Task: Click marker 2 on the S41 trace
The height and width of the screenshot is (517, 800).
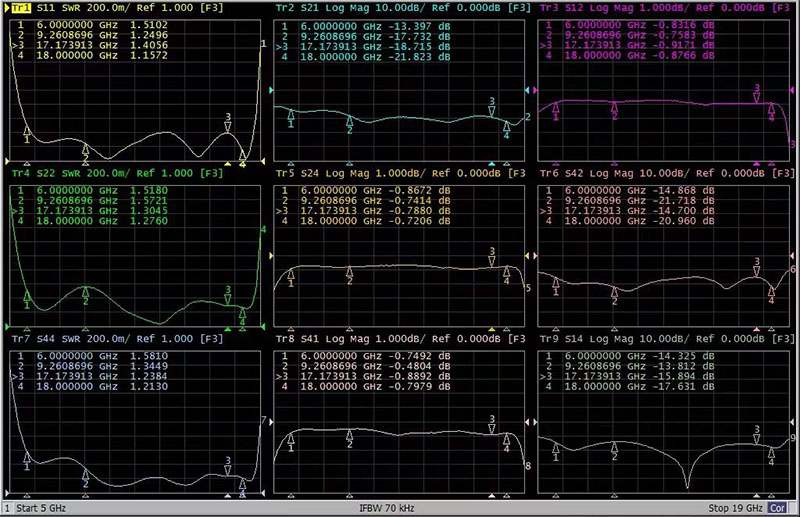Action: [350, 437]
